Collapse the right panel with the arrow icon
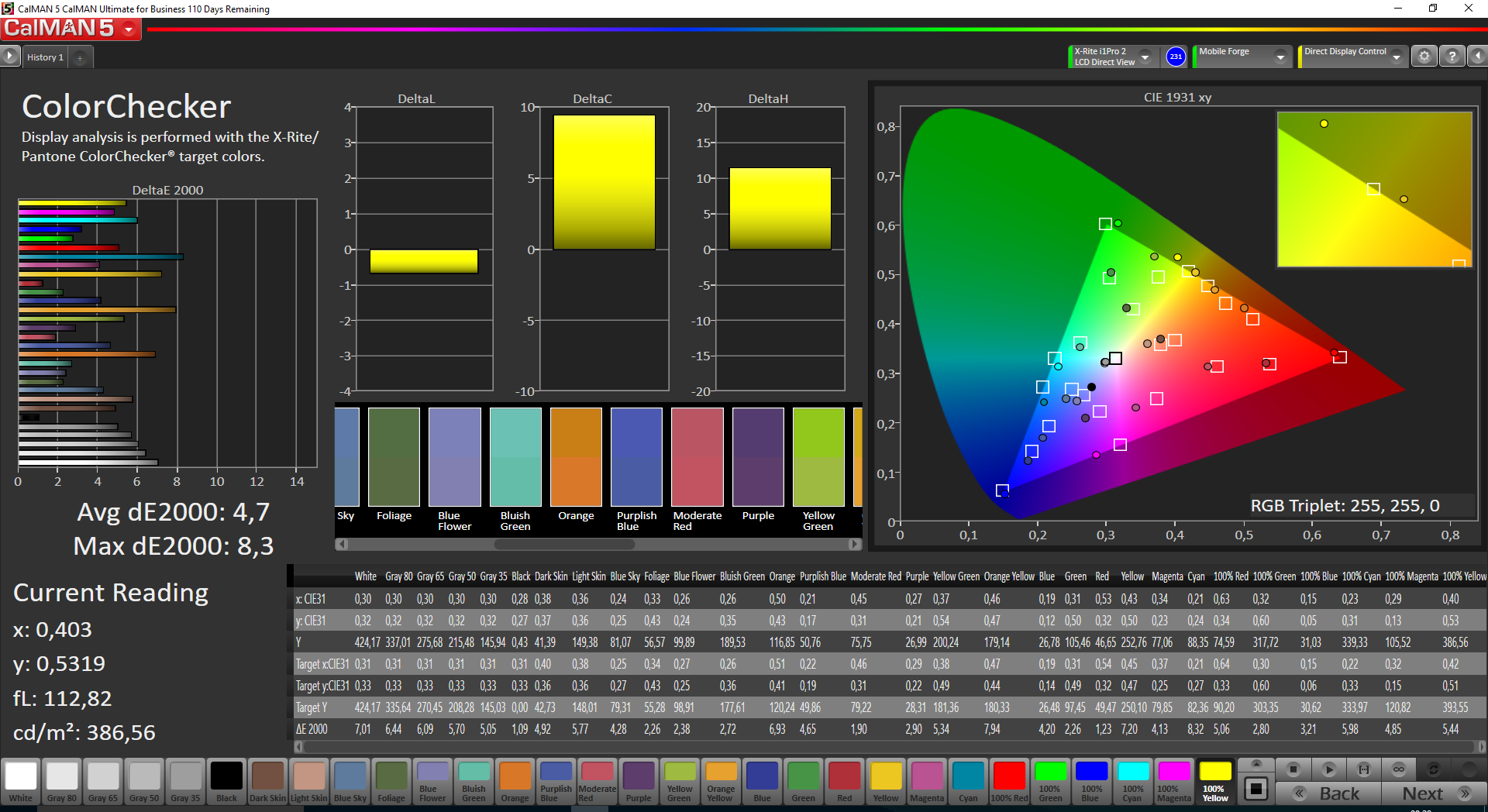The height and width of the screenshot is (812, 1488). 1477,57
